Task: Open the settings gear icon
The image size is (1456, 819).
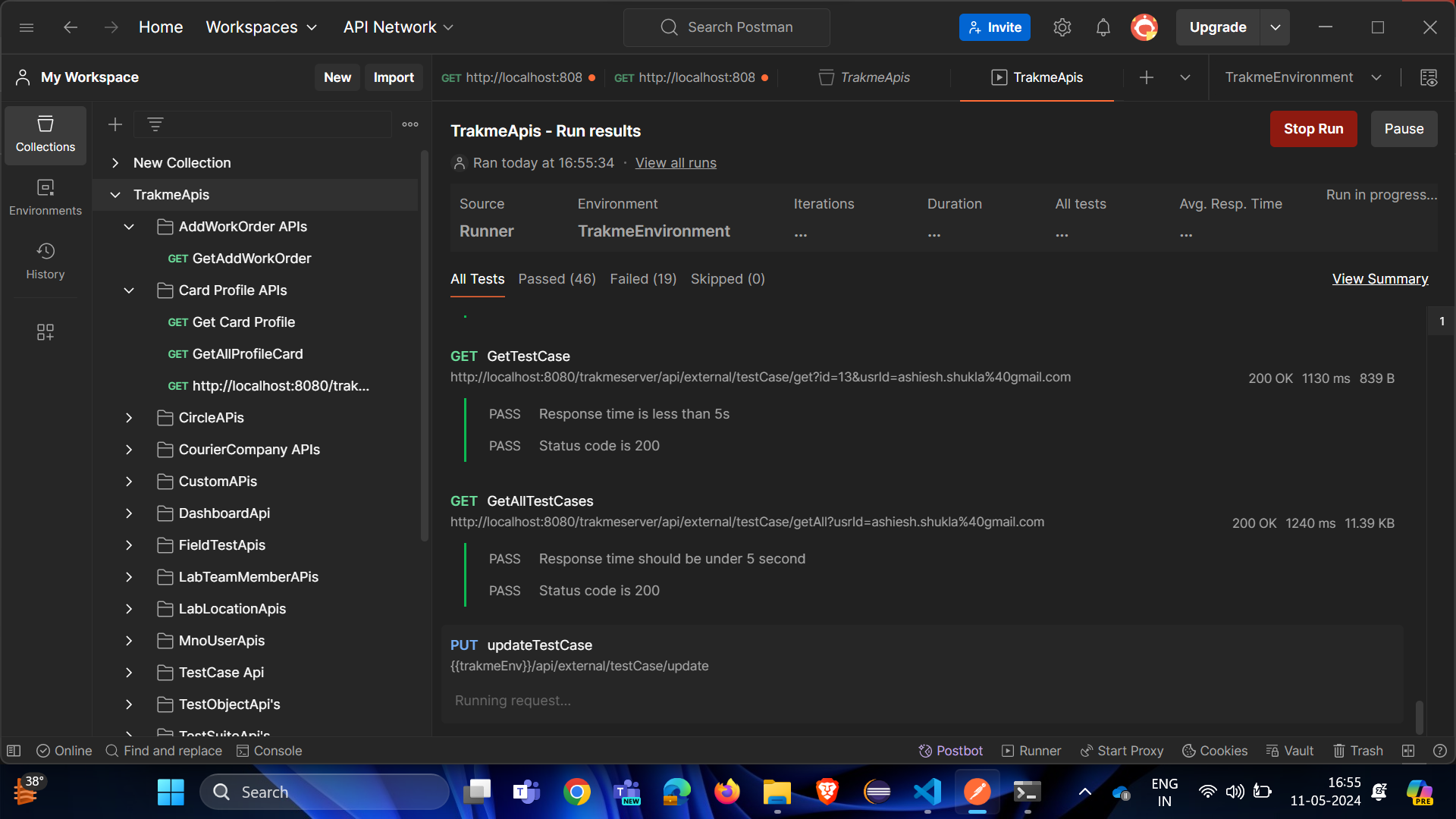Action: click(x=1062, y=27)
